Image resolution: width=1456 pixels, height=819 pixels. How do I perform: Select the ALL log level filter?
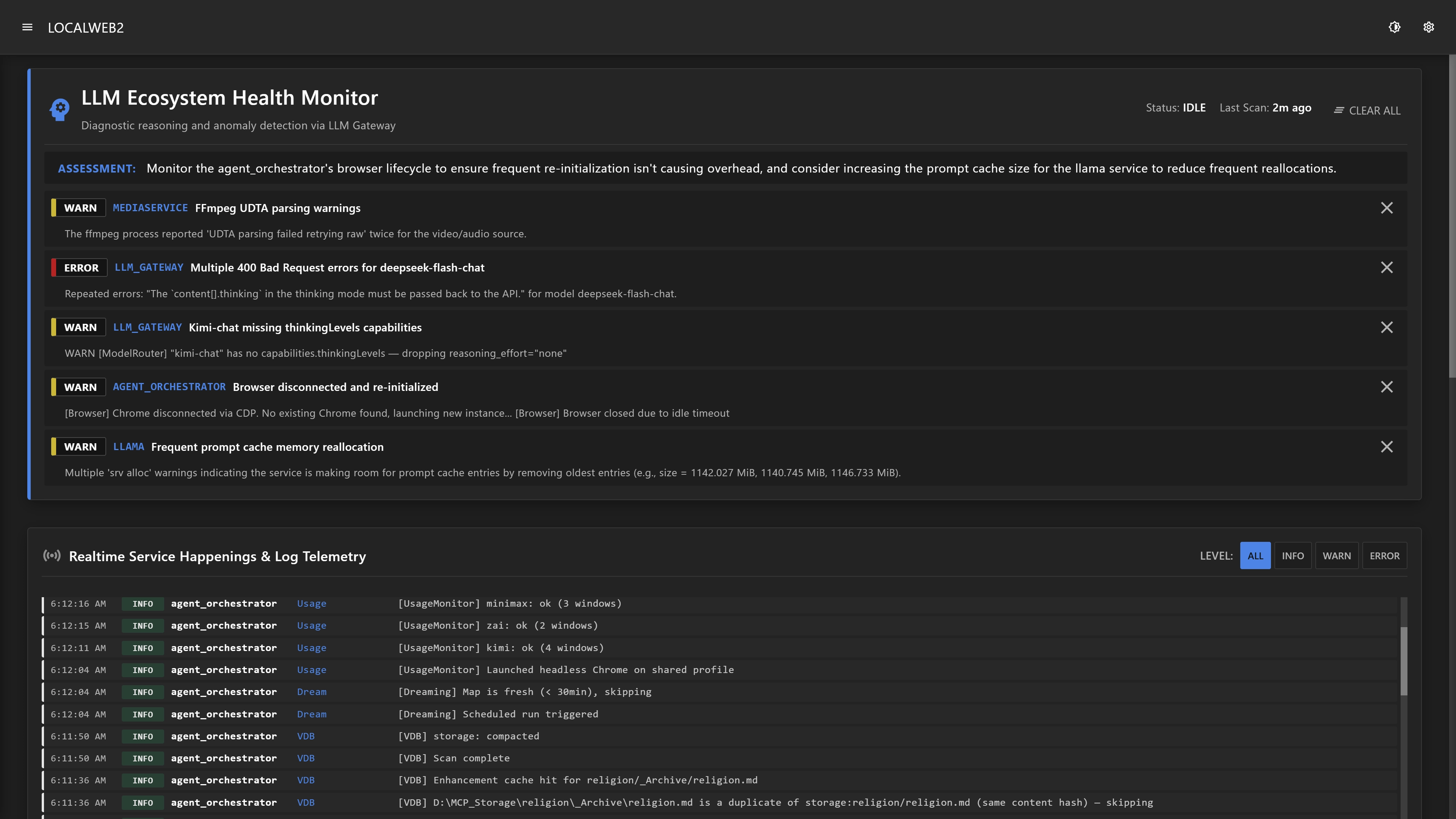[x=1255, y=555]
